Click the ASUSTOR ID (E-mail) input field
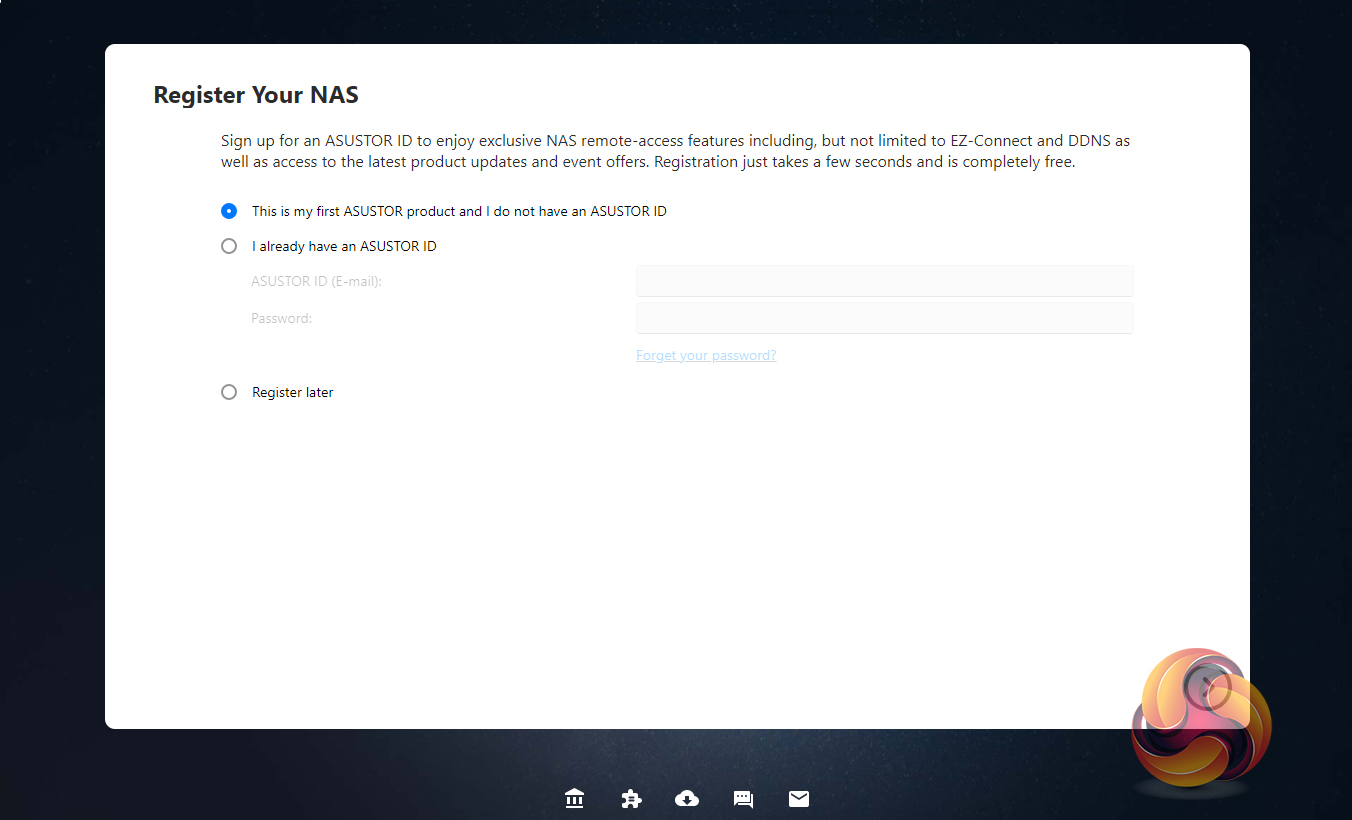Screen dimensions: 1352x820 885,281
